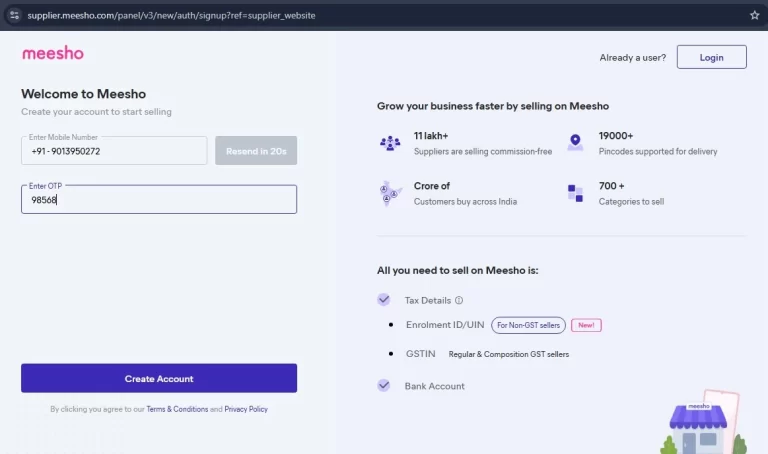Click the Resend in 20s button
768x454 pixels.
coord(256,150)
